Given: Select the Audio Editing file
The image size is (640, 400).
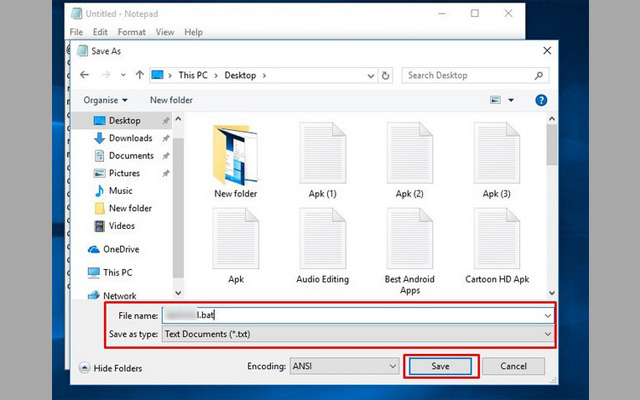Looking at the screenshot, I should click(x=322, y=240).
